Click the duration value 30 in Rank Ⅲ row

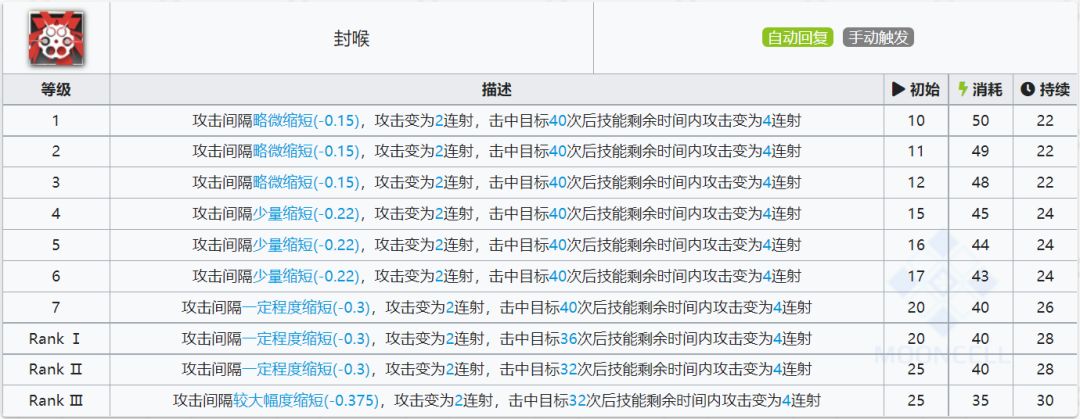click(x=1045, y=401)
